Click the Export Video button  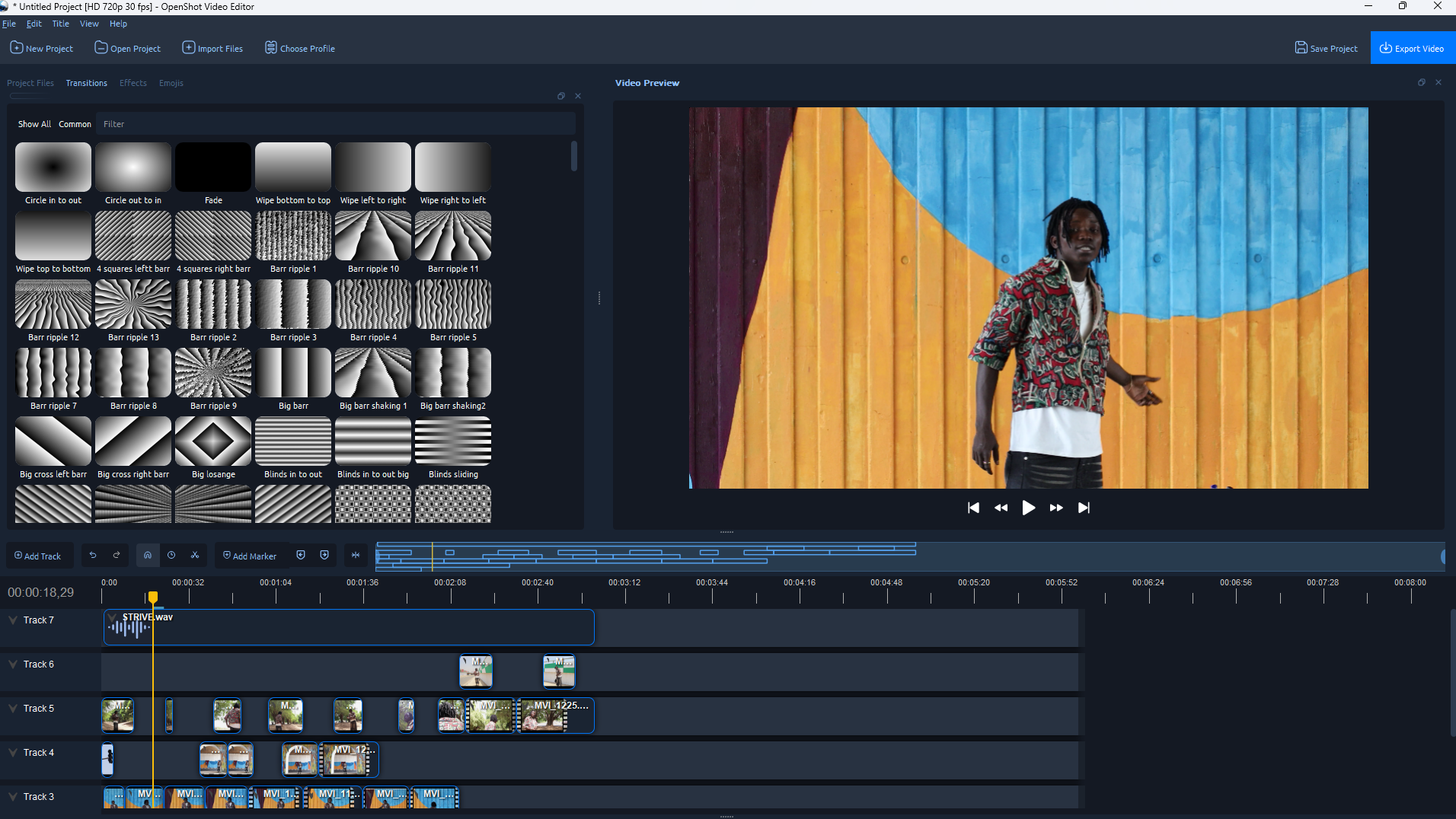tap(1413, 48)
